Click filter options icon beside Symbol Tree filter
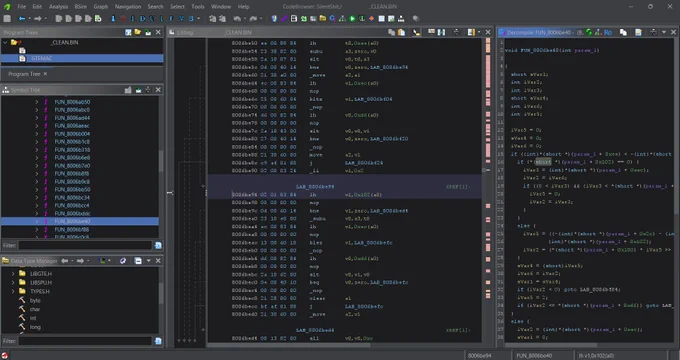This screenshot has width=680, height=360. click(x=158, y=245)
